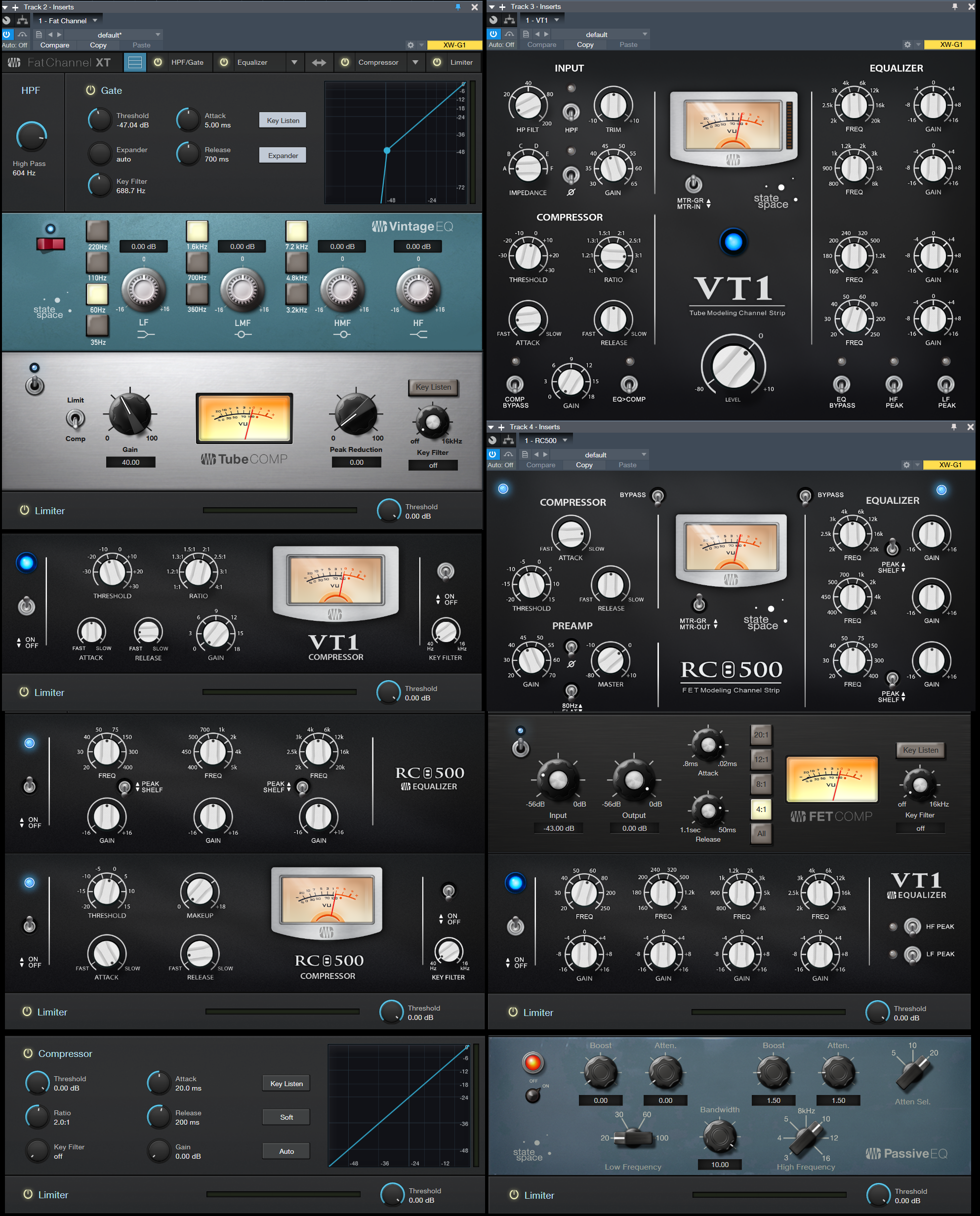Pin the Track 2 Inserts window
Image resolution: width=980 pixels, height=1216 pixels.
tap(458, 7)
